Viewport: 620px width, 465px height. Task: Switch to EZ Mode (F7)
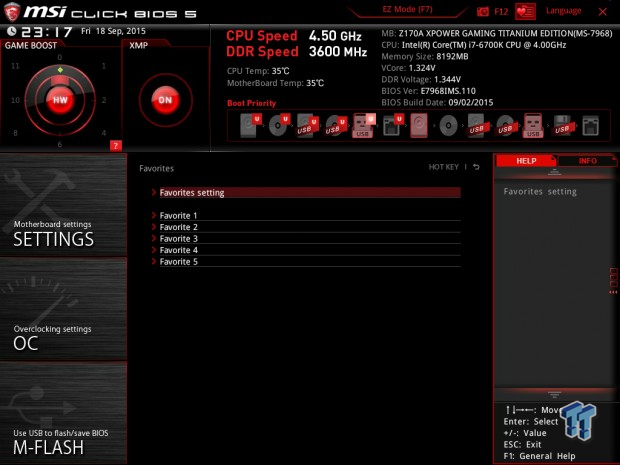pos(407,9)
